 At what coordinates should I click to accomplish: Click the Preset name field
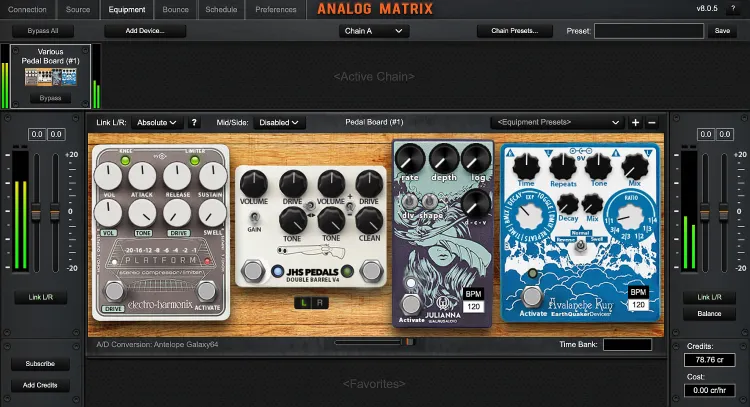tap(649, 31)
